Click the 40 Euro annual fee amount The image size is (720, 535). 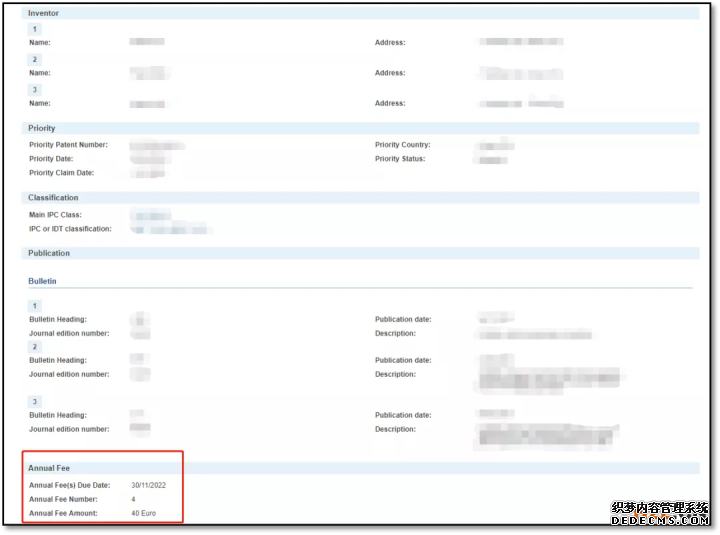(x=143, y=513)
